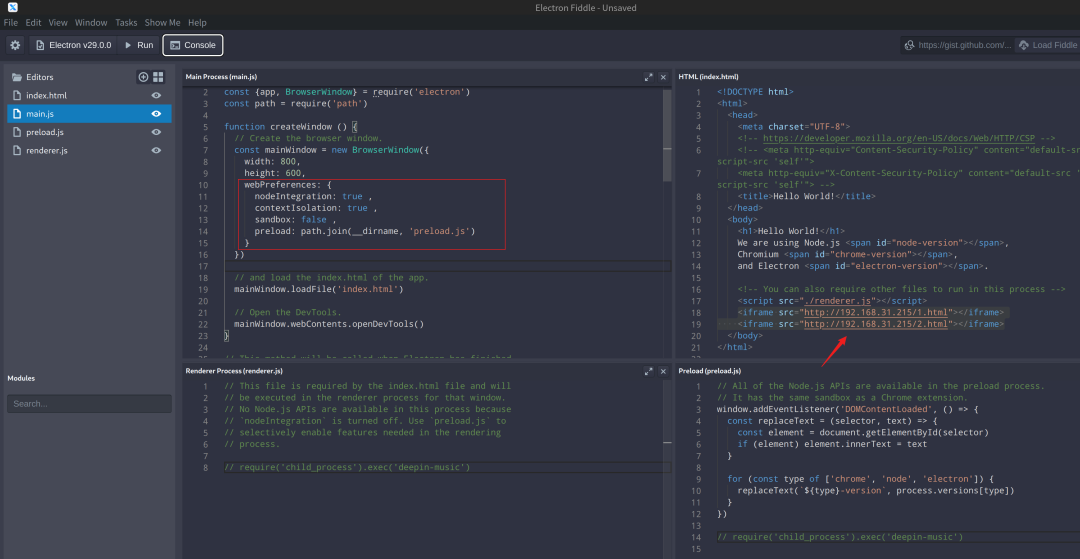This screenshot has height=559, width=1080.
Task: Click the Modules search input field
Action: [x=89, y=404]
